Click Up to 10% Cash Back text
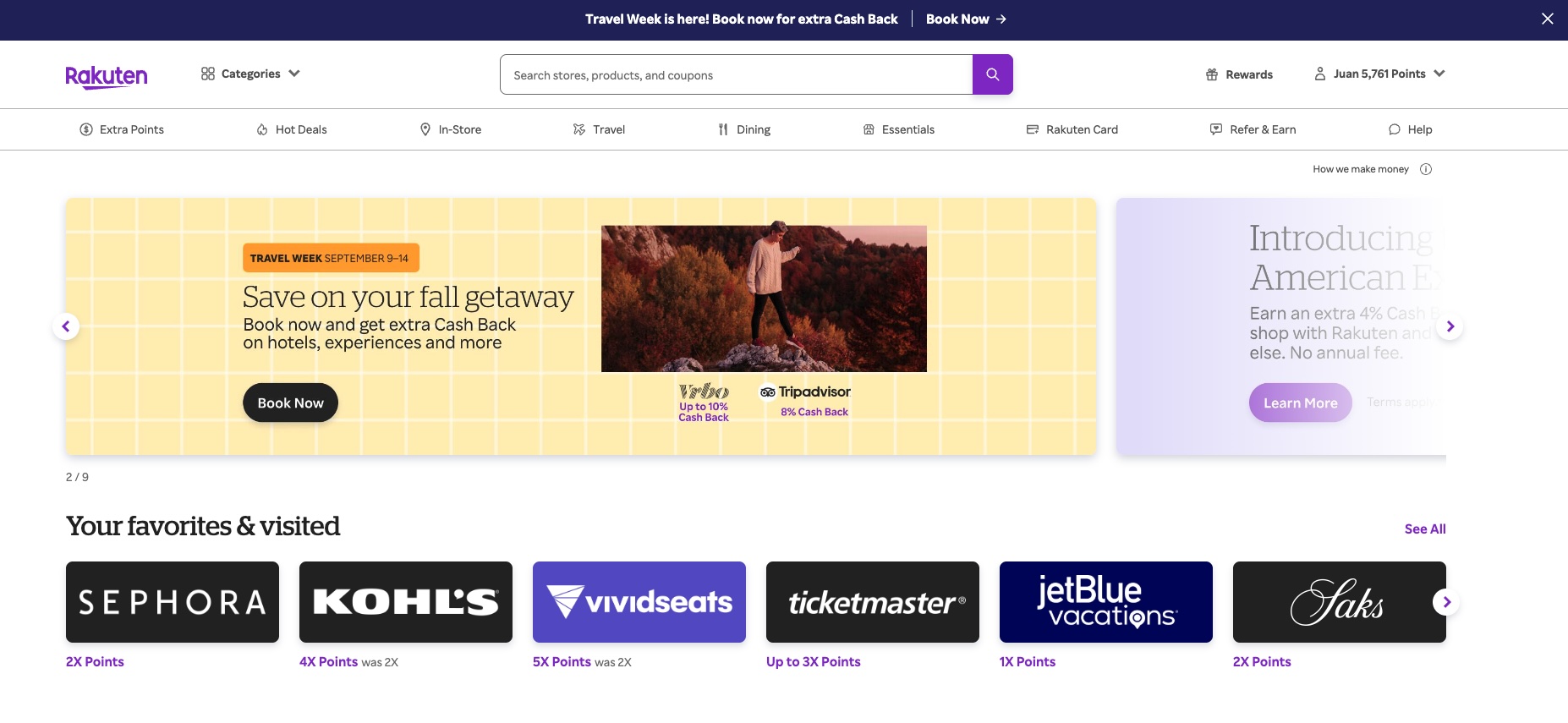Viewport: 1568px width, 723px height. (x=704, y=412)
